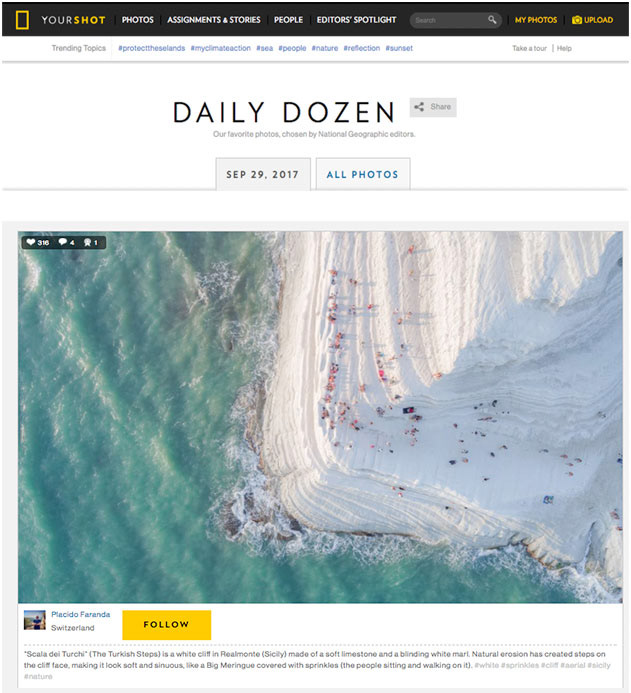Click the heart likes icon on photo
Viewport: 631px width, 693px height.
click(x=30, y=242)
